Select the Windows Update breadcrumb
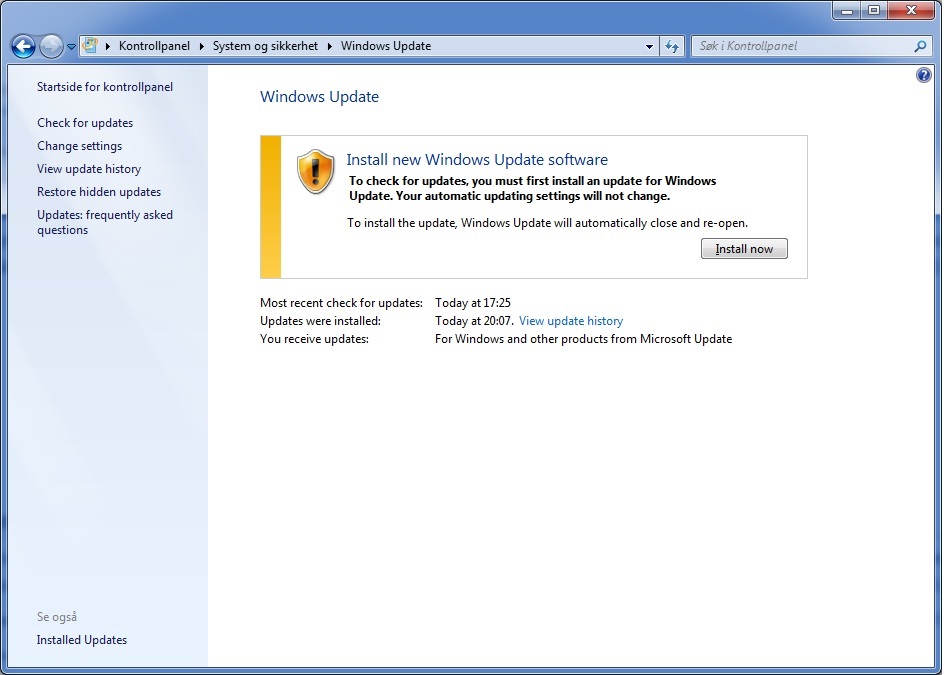 tap(386, 46)
